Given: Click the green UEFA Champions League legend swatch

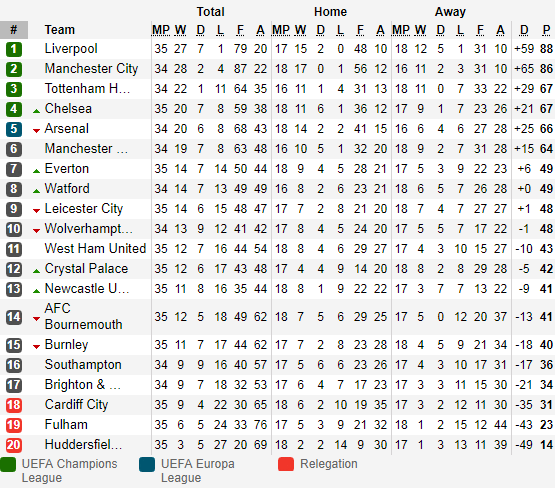Looking at the screenshot, I should click(8, 465).
